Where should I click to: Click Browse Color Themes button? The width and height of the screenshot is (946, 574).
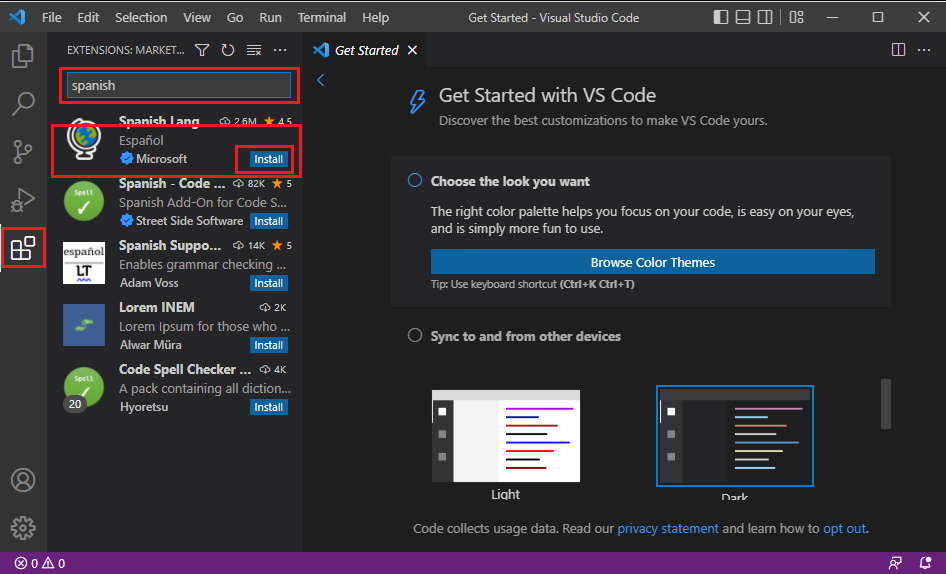tap(653, 262)
